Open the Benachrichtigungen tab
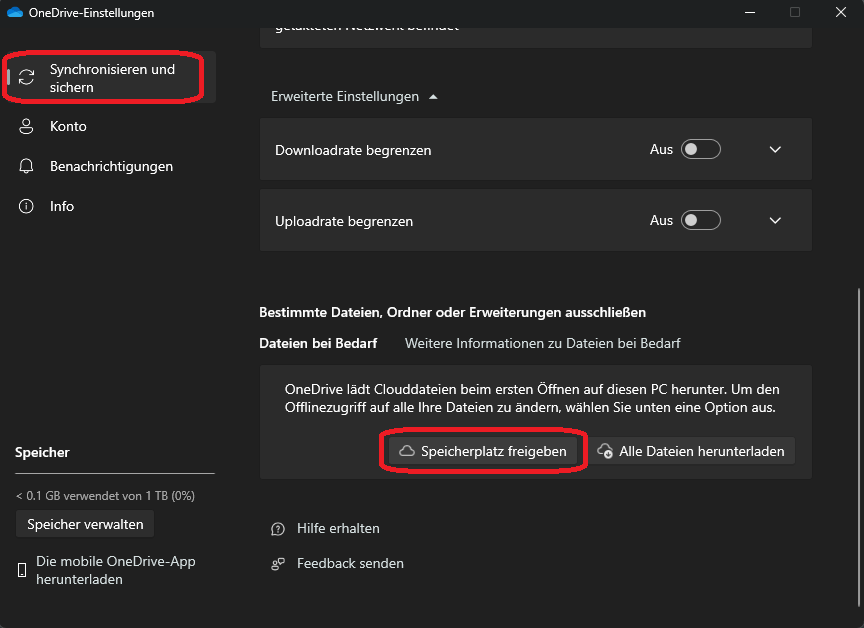This screenshot has height=628, width=864. [x=109, y=166]
